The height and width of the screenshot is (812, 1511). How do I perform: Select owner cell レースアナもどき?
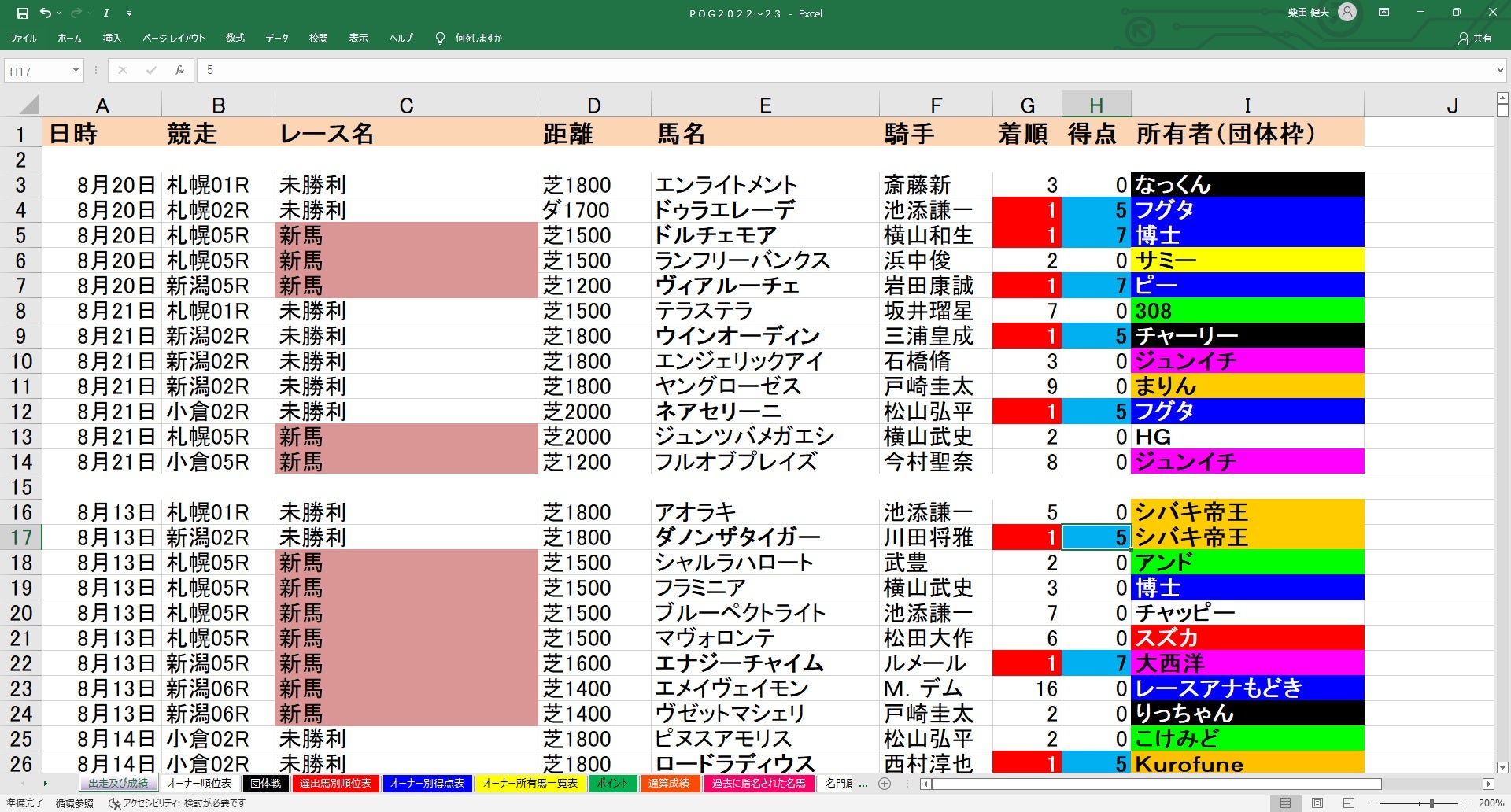pos(1247,688)
